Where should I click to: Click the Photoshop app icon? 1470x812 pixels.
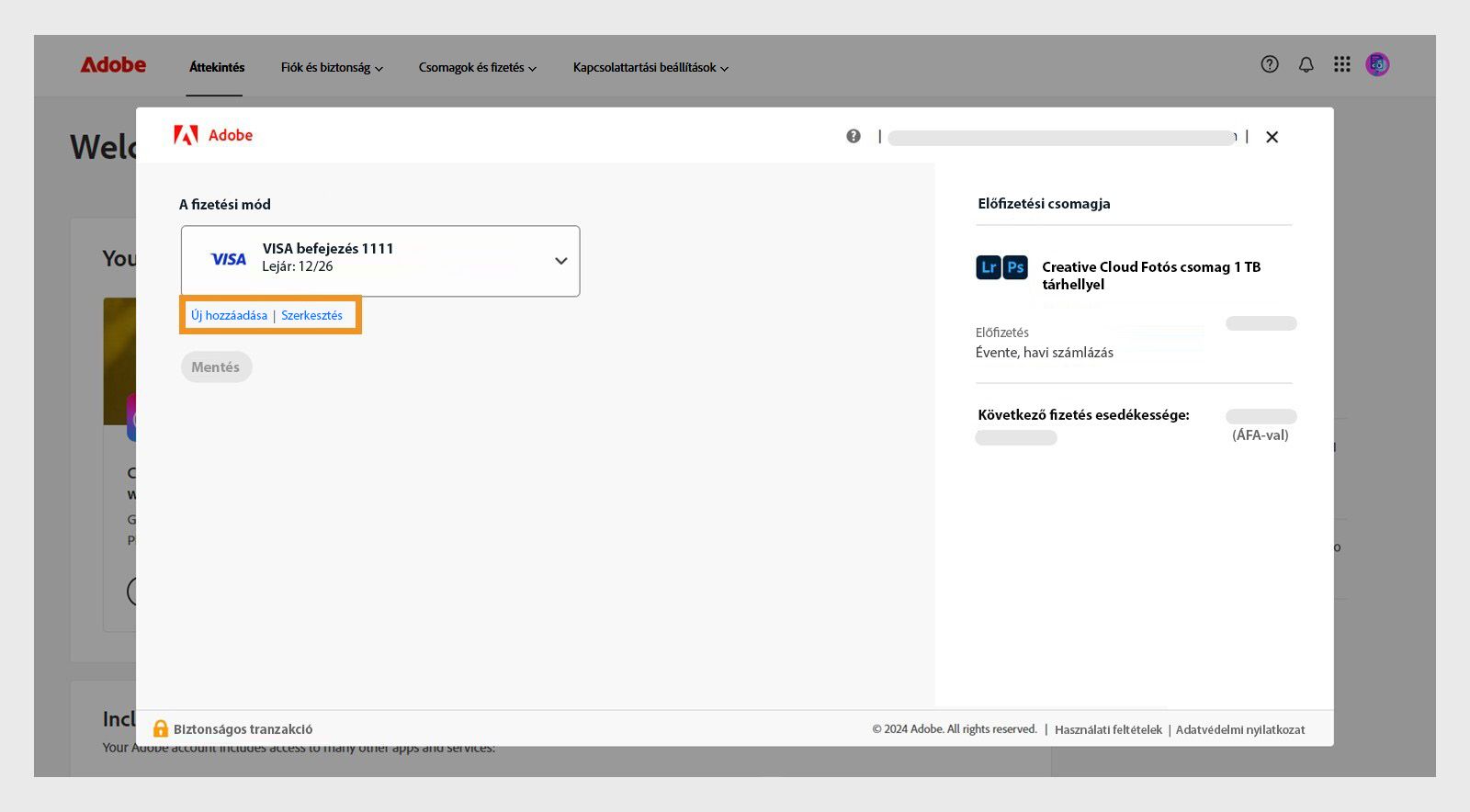coord(1015,267)
